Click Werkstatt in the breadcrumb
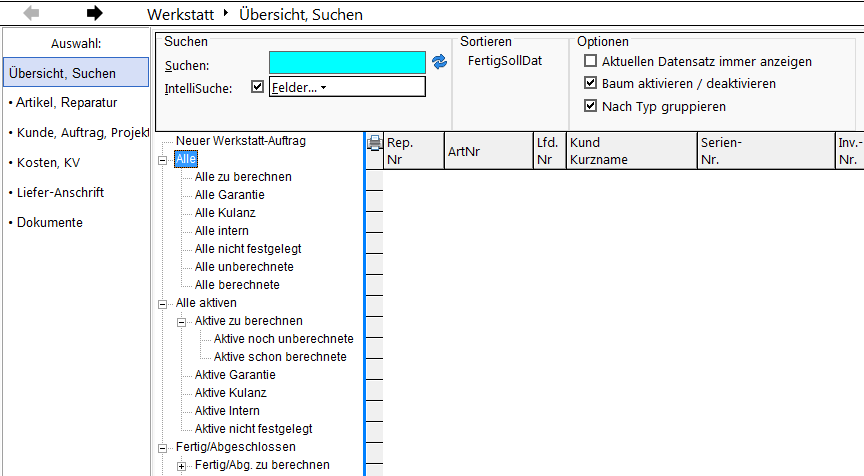 click(180, 14)
